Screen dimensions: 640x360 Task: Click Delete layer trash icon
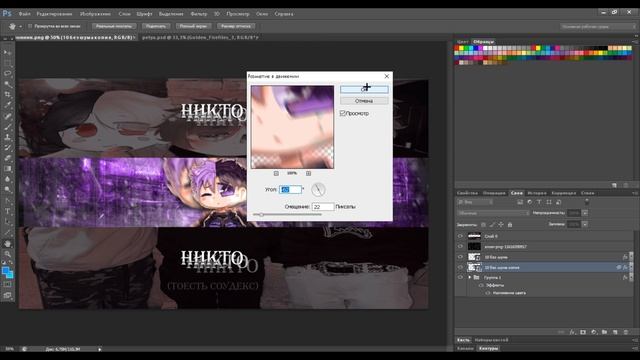(626, 332)
